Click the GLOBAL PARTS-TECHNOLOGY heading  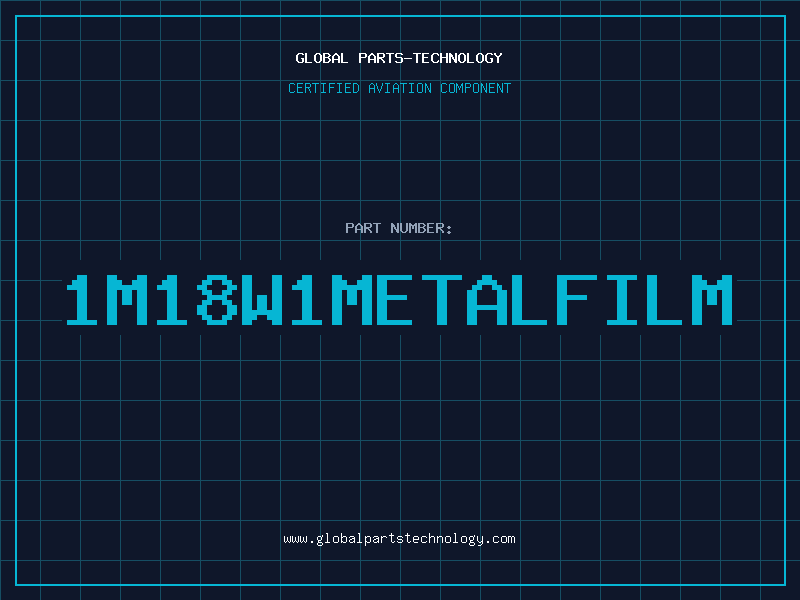pos(399,58)
